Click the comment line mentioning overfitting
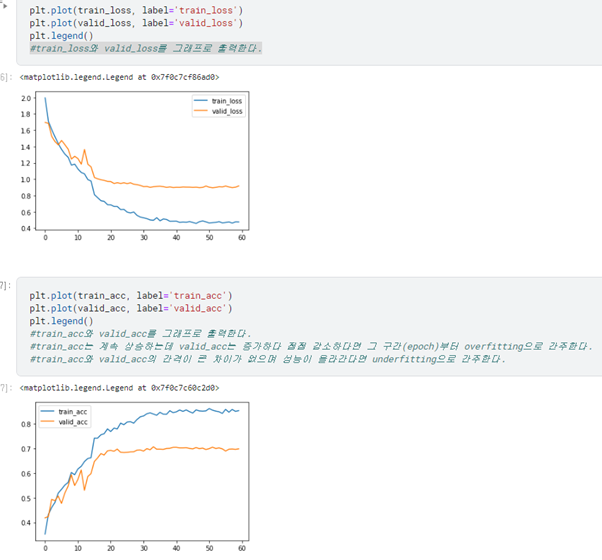The height and width of the screenshot is (560, 602). [311, 346]
